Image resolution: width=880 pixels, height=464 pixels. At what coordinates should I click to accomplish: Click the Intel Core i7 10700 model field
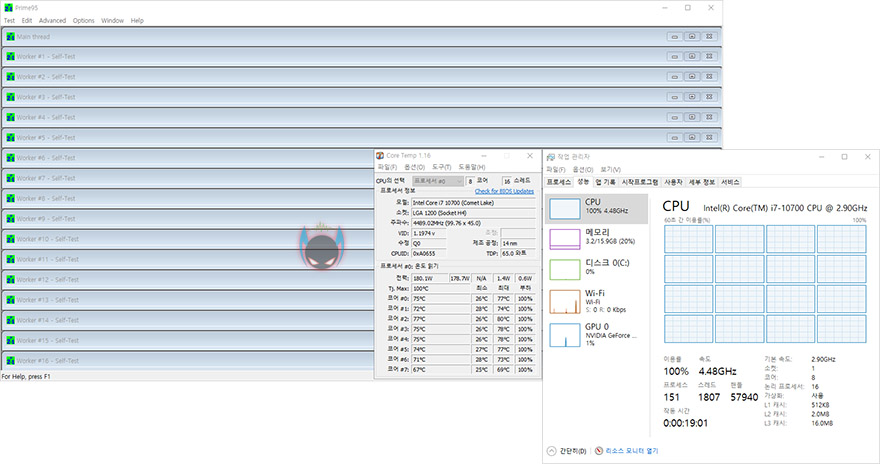[x=473, y=203]
